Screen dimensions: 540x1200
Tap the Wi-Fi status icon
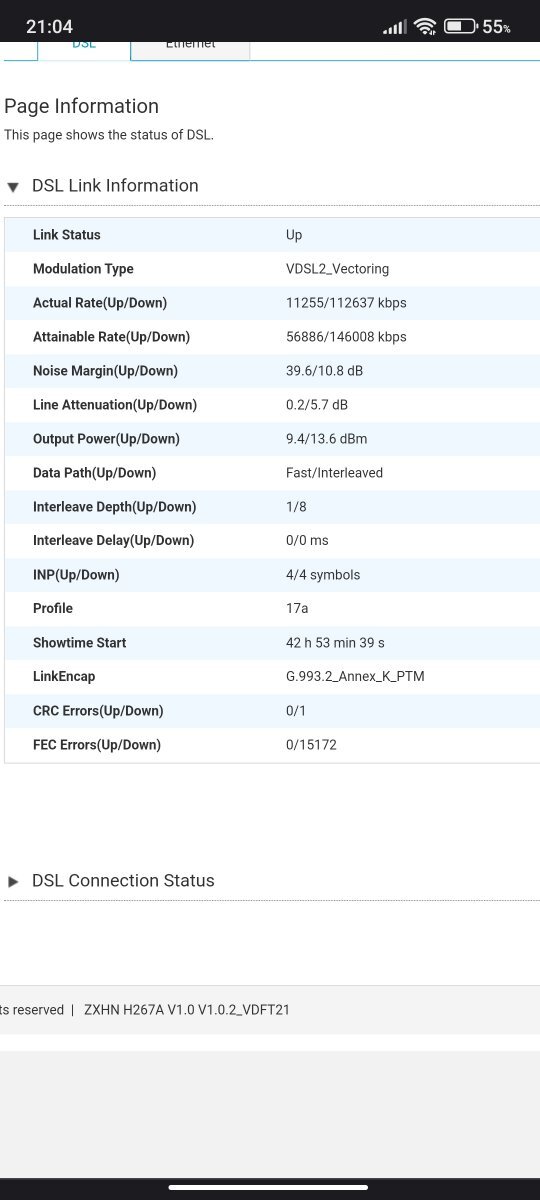point(425,27)
